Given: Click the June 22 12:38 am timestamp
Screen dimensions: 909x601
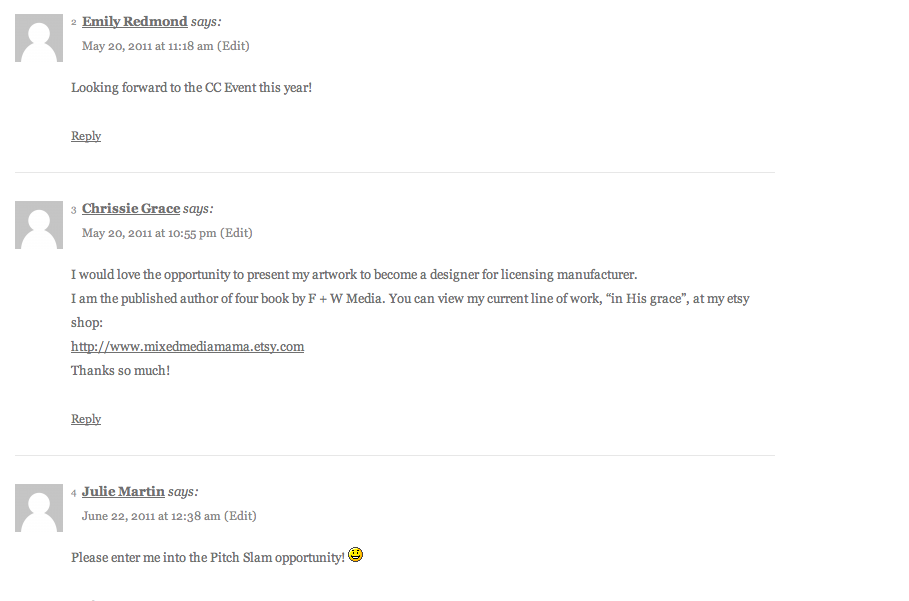Looking at the screenshot, I should (x=151, y=516).
